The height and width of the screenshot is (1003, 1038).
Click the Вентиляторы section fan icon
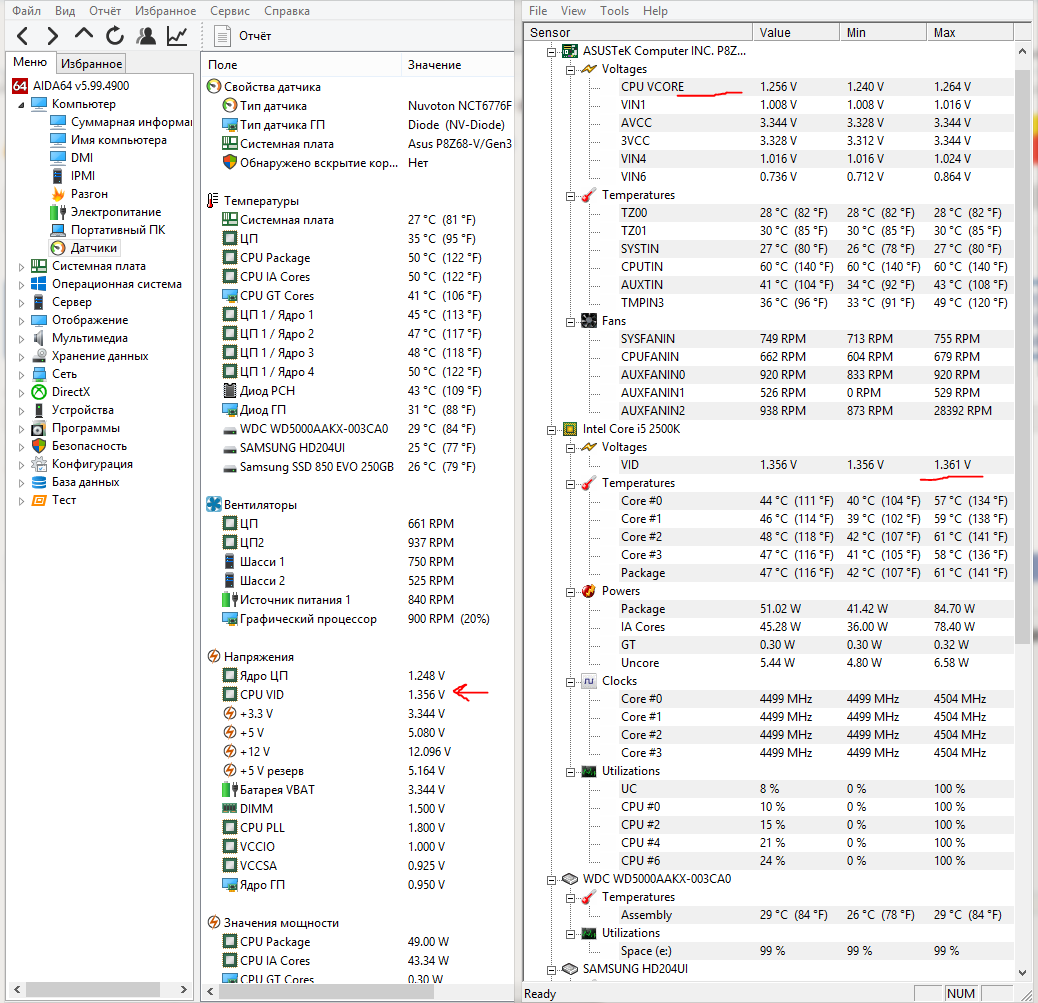tap(213, 504)
